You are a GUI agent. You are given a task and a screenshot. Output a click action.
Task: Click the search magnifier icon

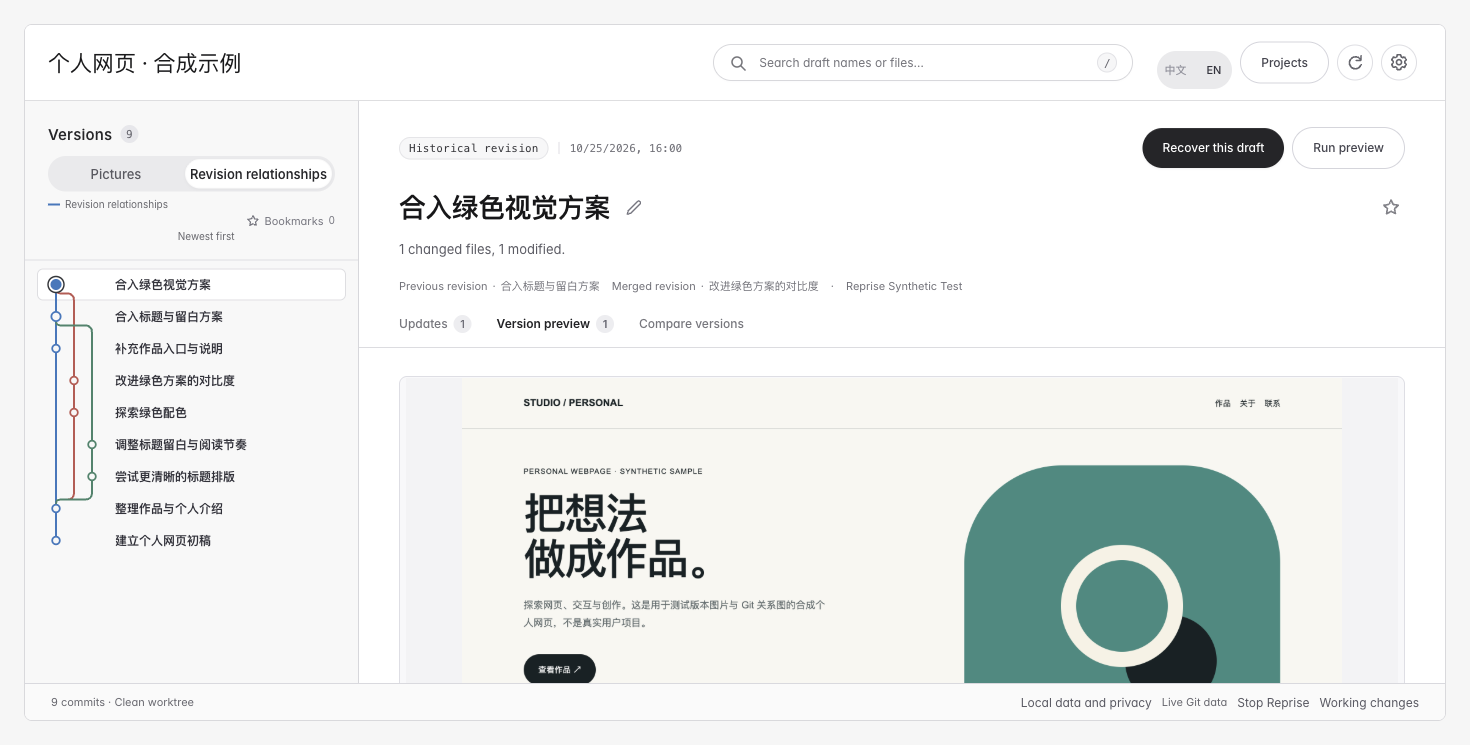click(x=738, y=63)
